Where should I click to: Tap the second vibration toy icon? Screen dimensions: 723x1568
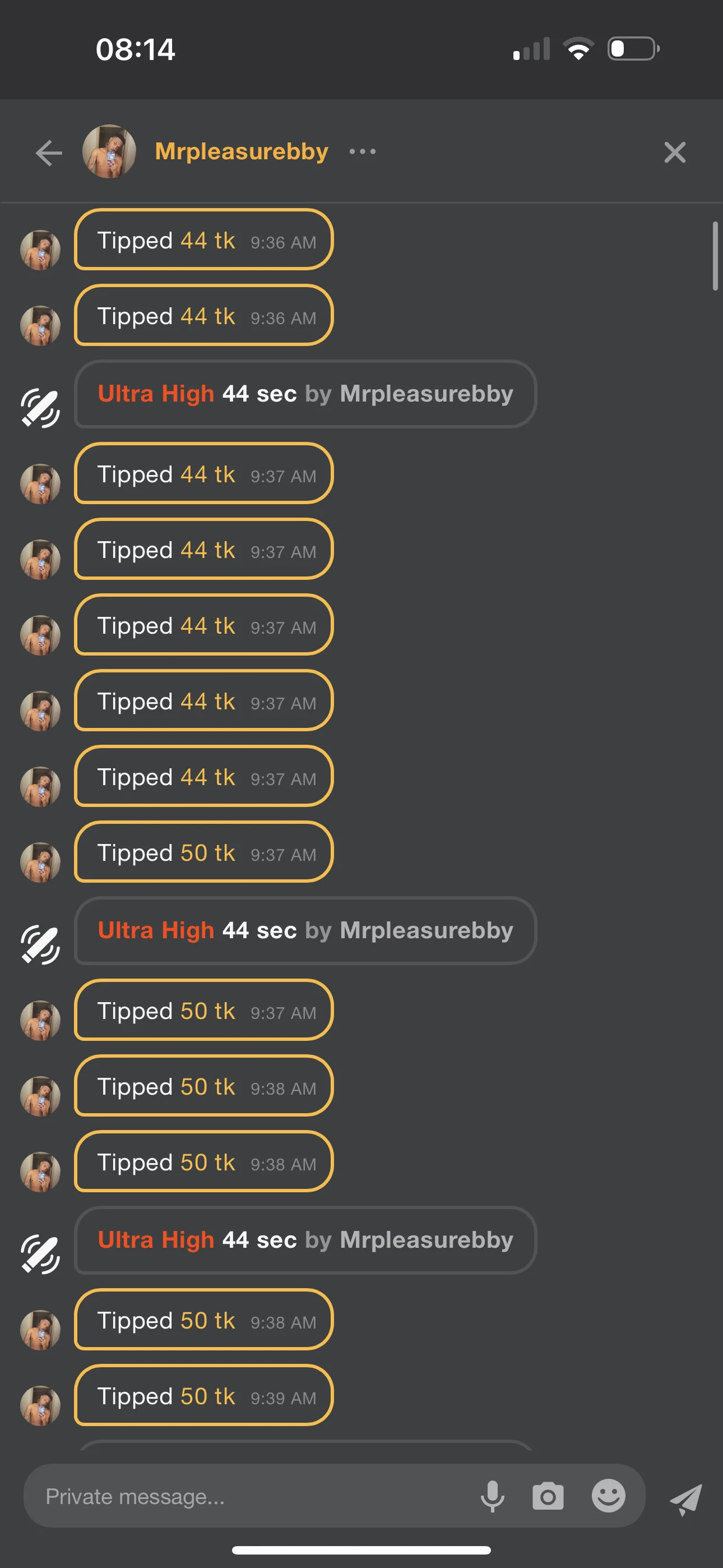pos(40,944)
